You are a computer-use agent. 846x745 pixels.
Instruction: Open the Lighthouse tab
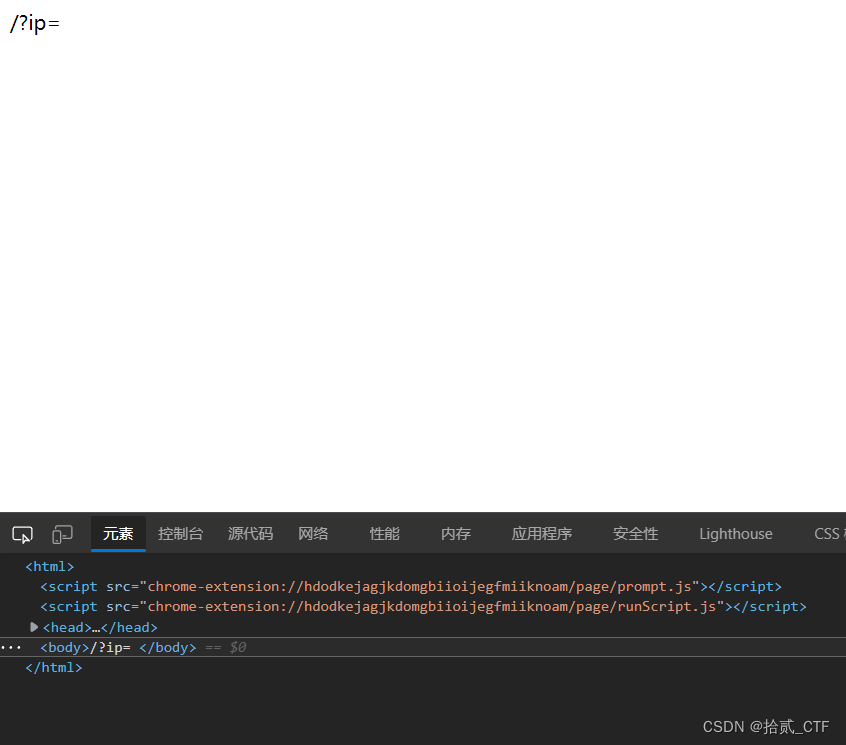coord(735,534)
